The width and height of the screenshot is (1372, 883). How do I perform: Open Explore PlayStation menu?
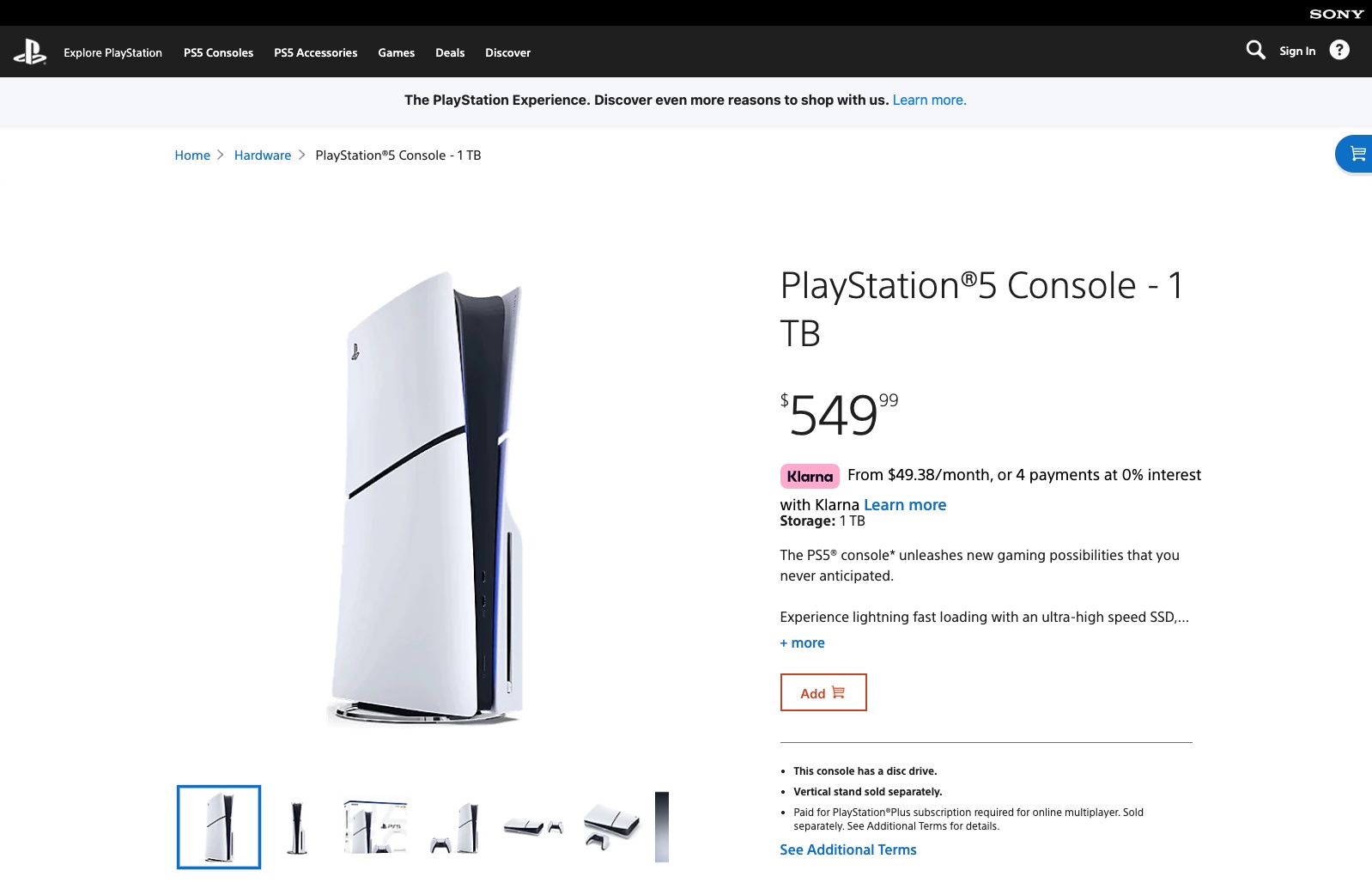[112, 52]
